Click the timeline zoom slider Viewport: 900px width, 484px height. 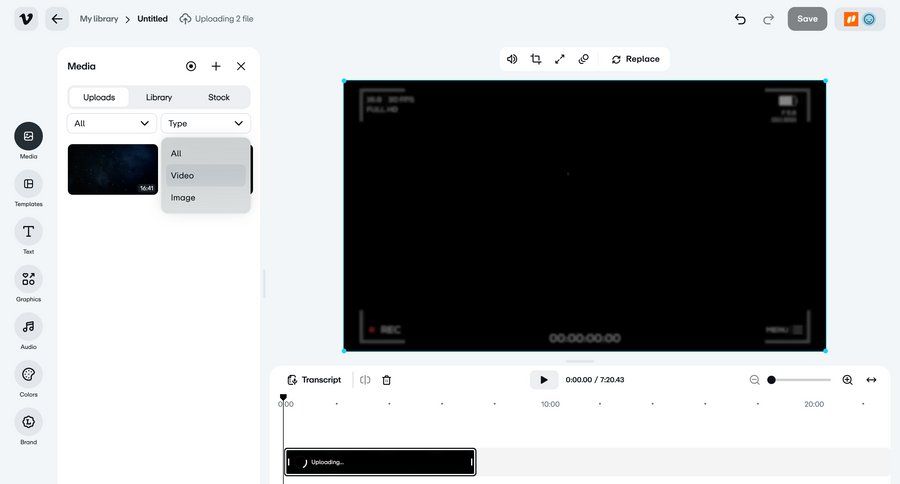pos(800,380)
